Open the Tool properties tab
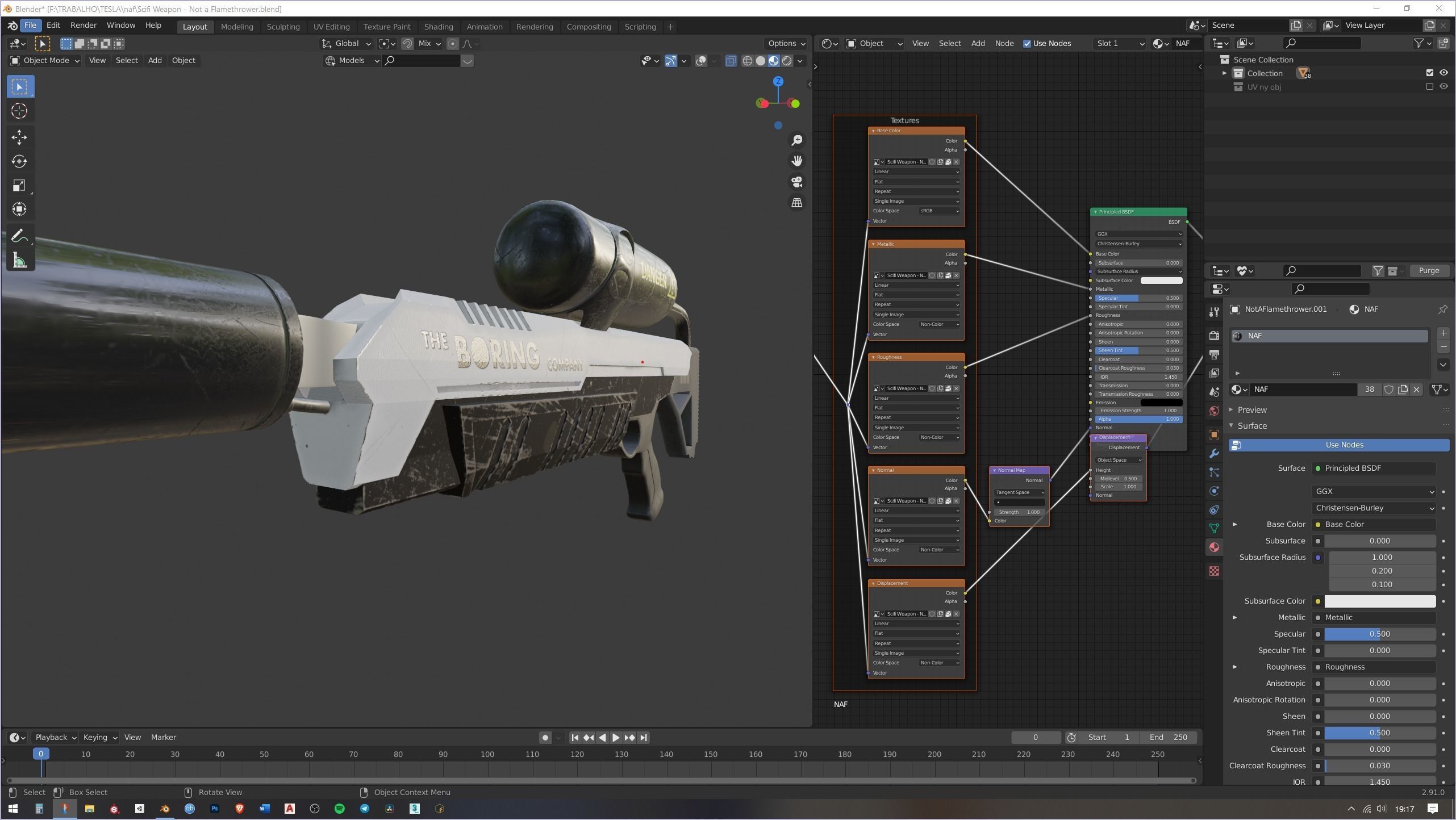 click(1214, 312)
